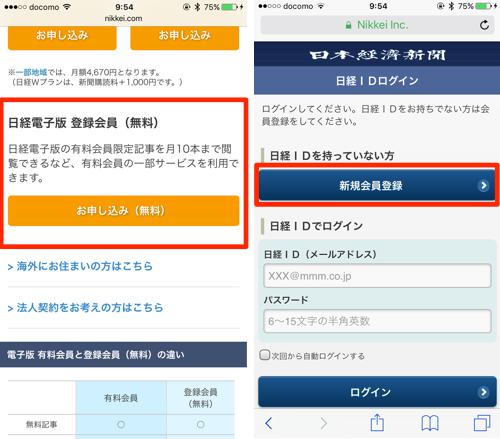Screen dimensions: 500x439
Task: Tap the lock icon beside Nikkei Inc.
Action: (348, 25)
